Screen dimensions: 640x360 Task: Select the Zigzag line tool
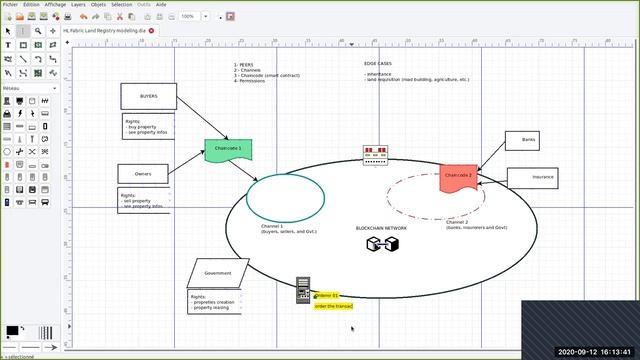tap(53, 59)
